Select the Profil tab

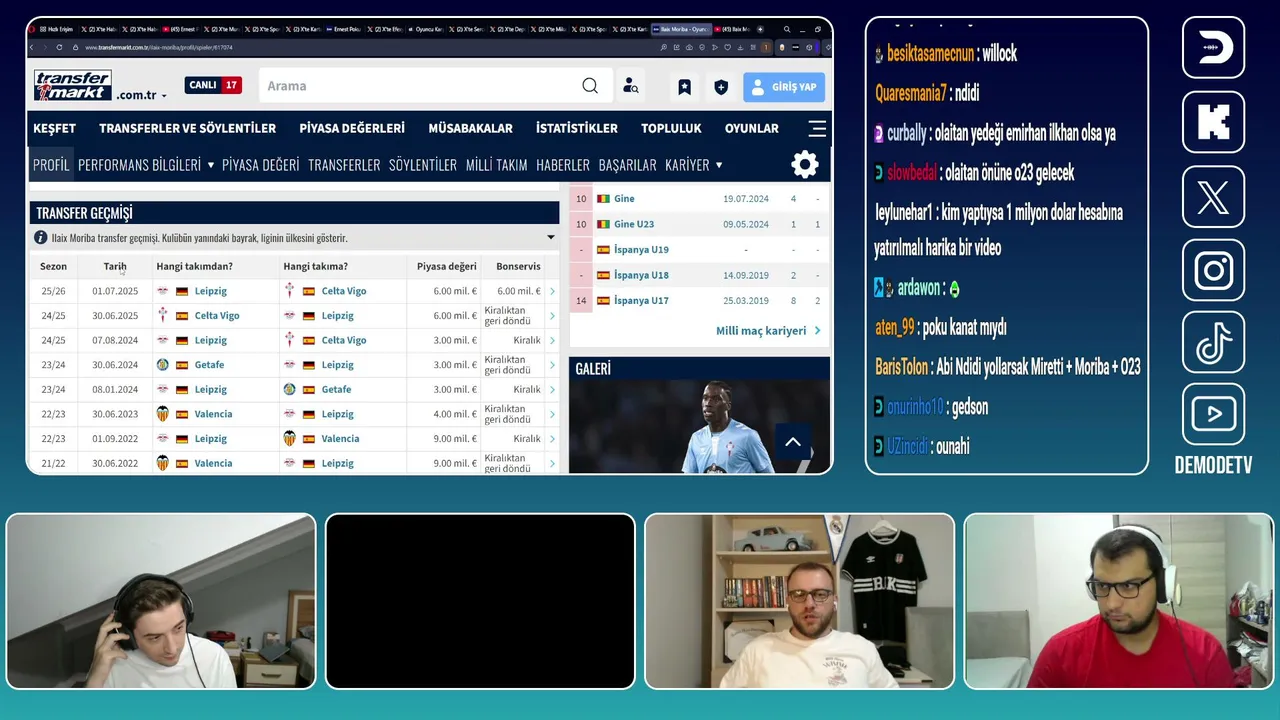point(51,165)
